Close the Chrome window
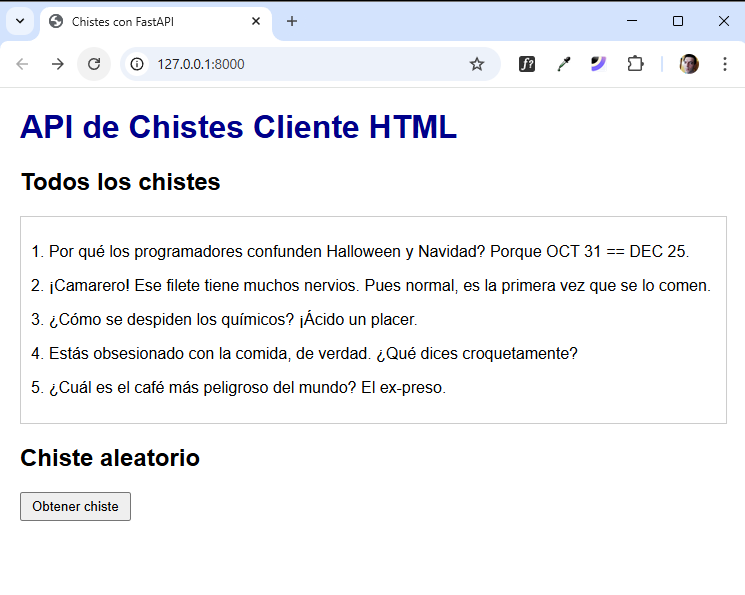This screenshot has height=595, width=745. [724, 21]
